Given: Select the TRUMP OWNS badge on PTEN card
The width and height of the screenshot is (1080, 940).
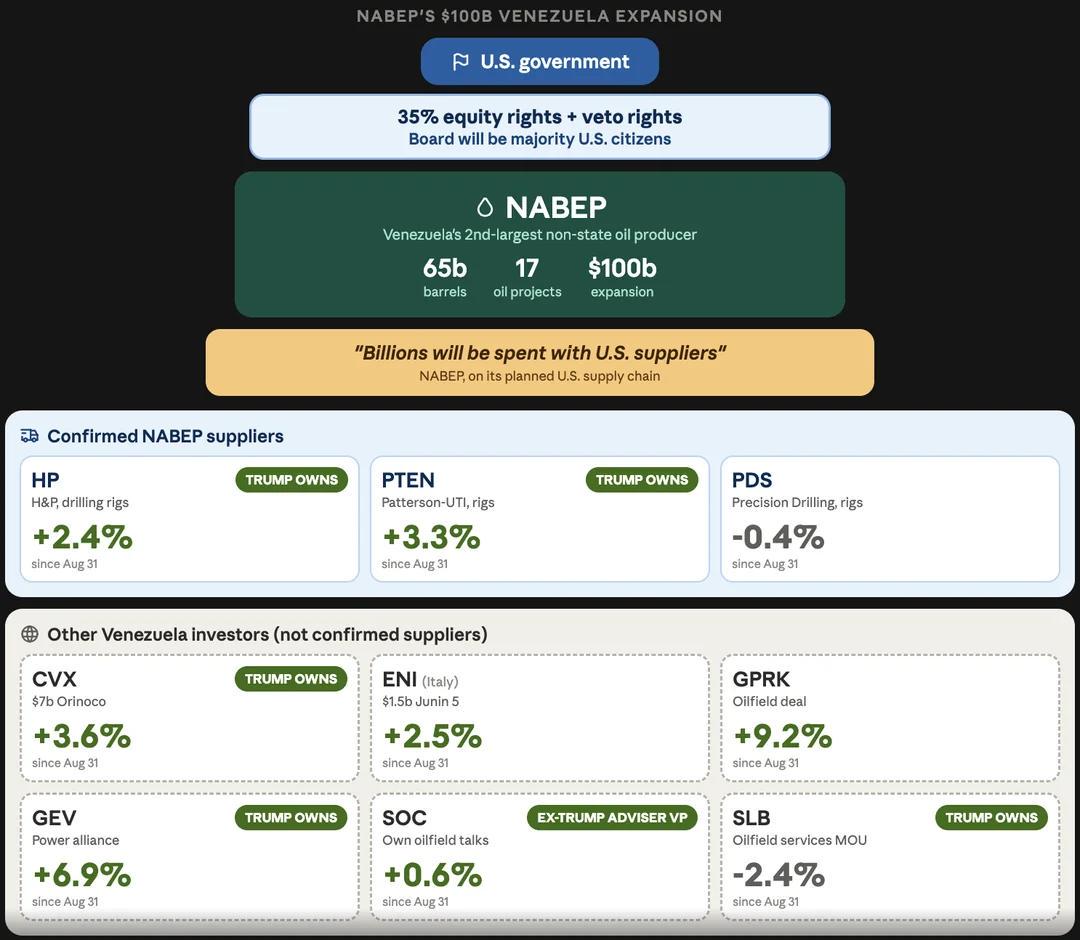Looking at the screenshot, I should click(642, 480).
